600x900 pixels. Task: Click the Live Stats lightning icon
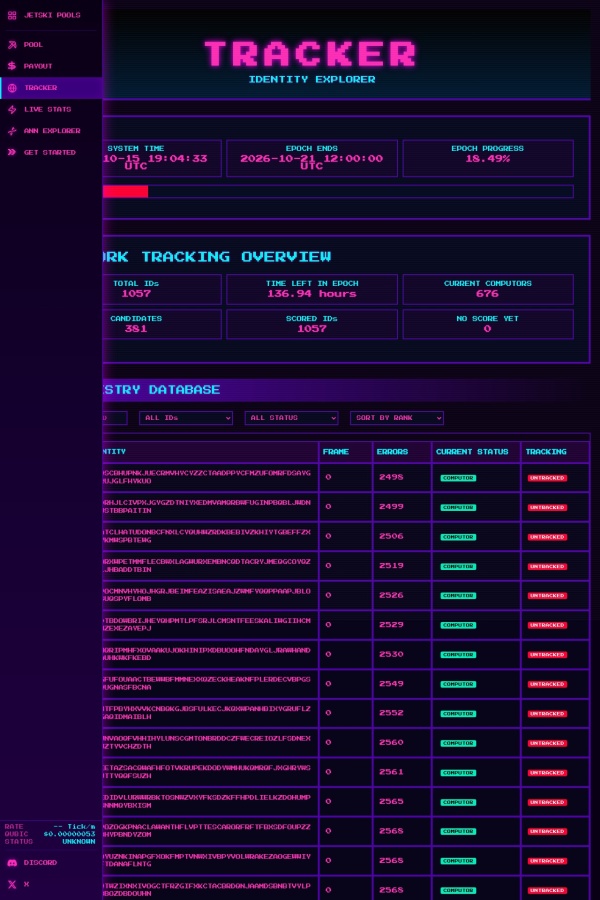click(x=12, y=109)
